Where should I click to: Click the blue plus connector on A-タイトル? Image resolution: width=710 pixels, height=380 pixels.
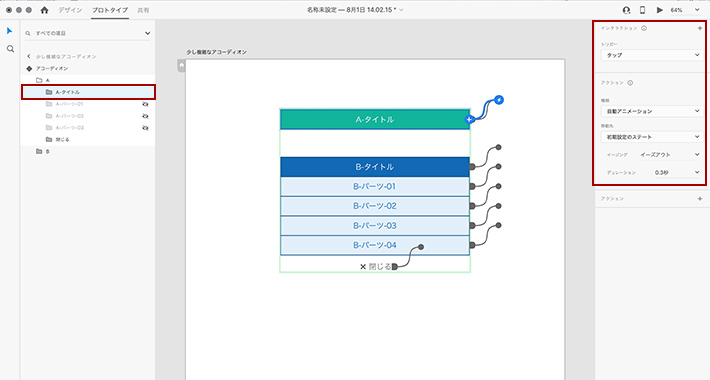pyautogui.click(x=470, y=120)
